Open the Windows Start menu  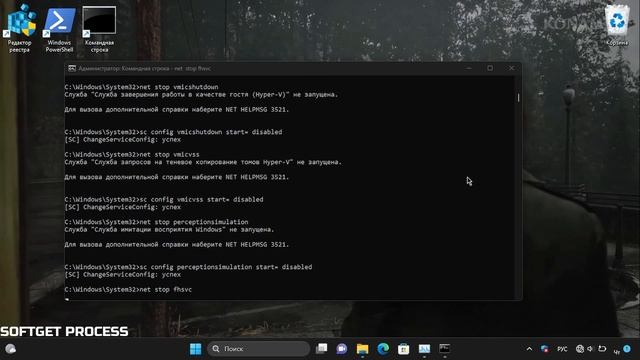(x=196, y=349)
